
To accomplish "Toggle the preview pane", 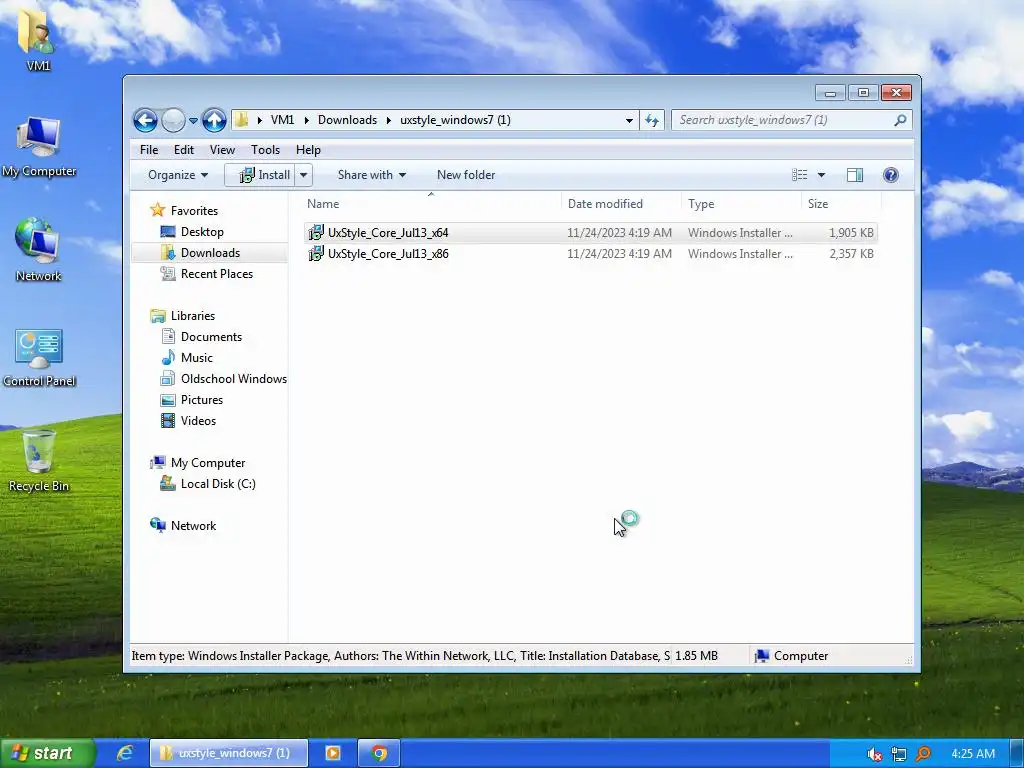I will pyautogui.click(x=855, y=175).
